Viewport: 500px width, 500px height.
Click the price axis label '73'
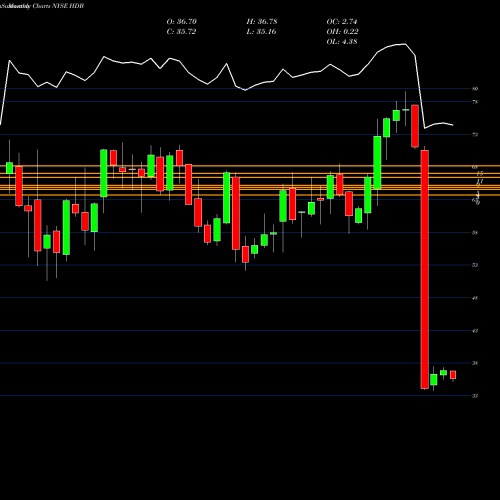[x=475, y=135]
